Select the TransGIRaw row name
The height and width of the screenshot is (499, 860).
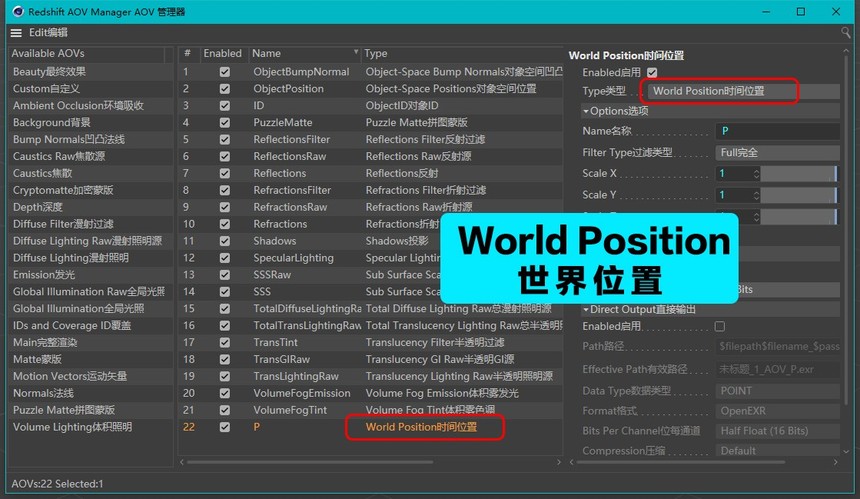pos(281,360)
